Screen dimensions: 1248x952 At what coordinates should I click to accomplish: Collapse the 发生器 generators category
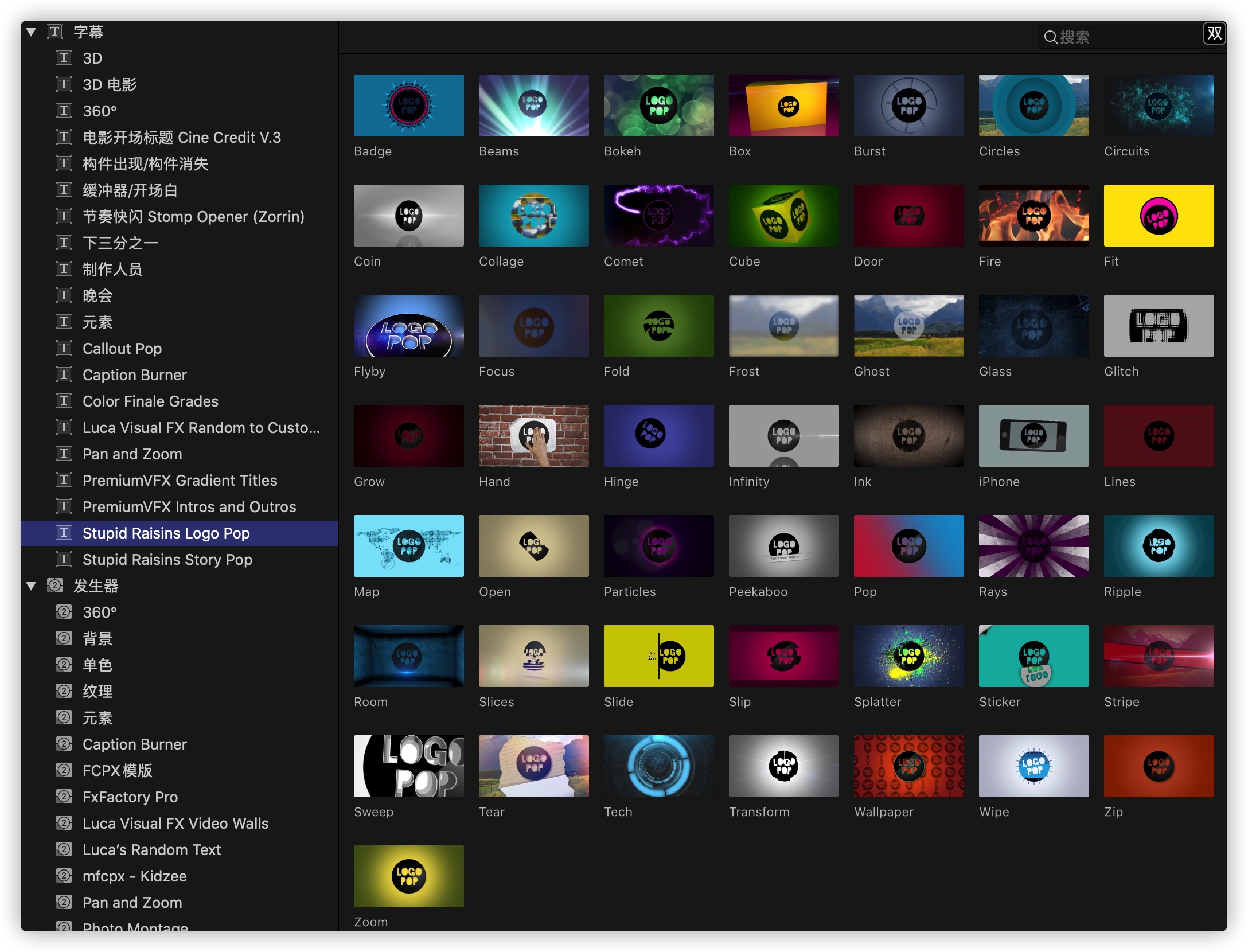click(x=32, y=586)
